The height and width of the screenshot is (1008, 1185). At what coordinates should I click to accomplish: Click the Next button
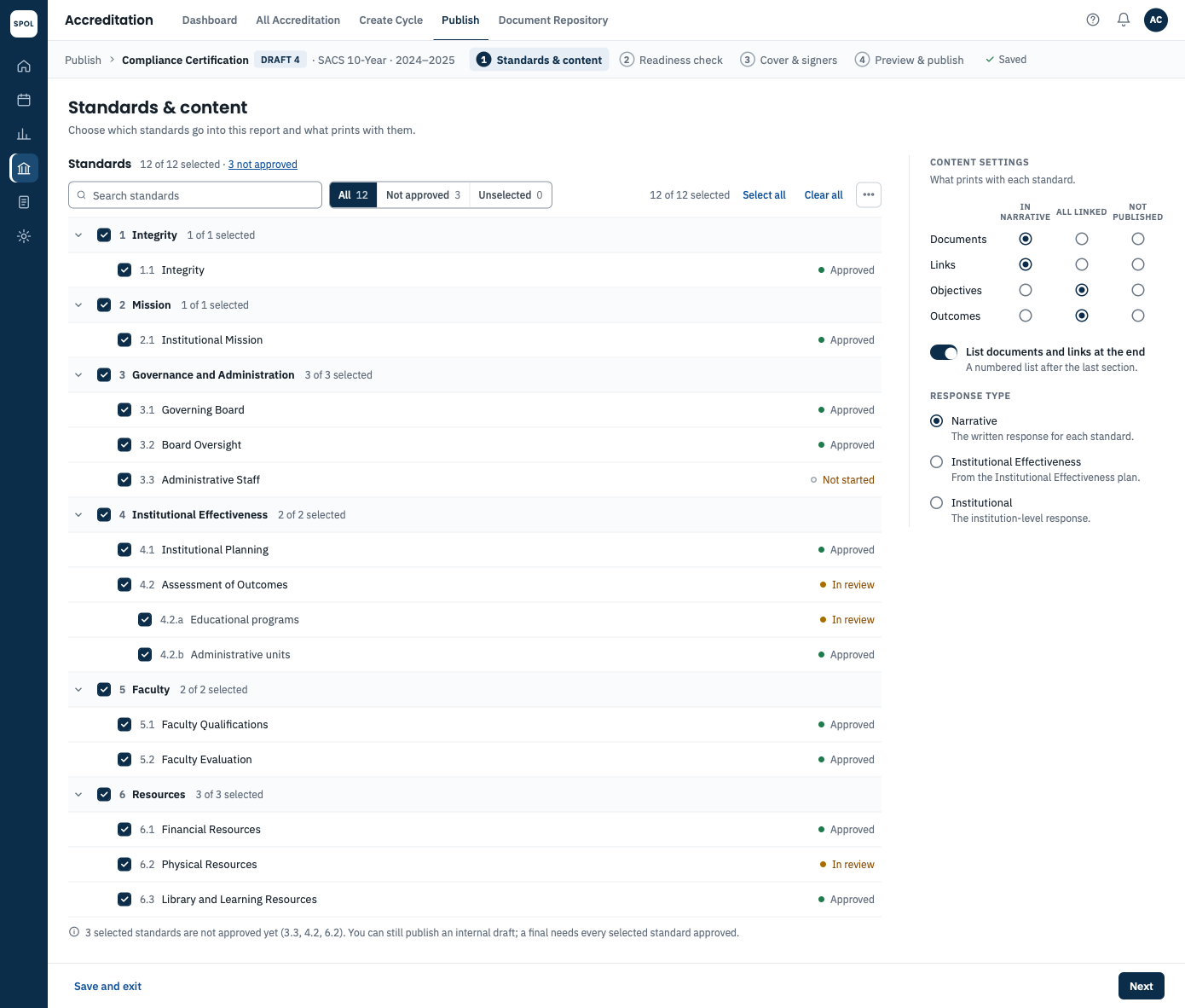point(1142,986)
